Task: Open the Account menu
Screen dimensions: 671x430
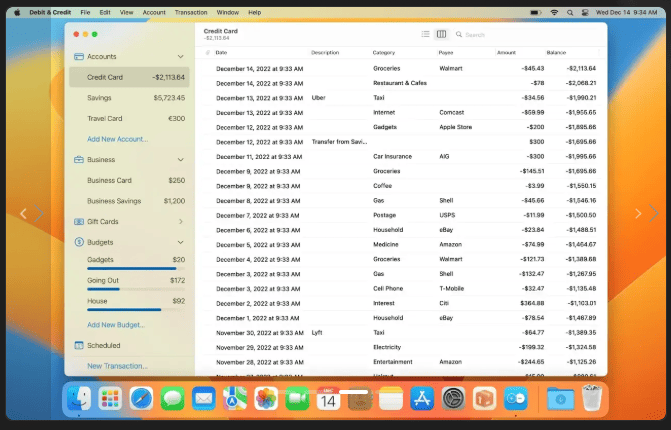Action: point(154,12)
